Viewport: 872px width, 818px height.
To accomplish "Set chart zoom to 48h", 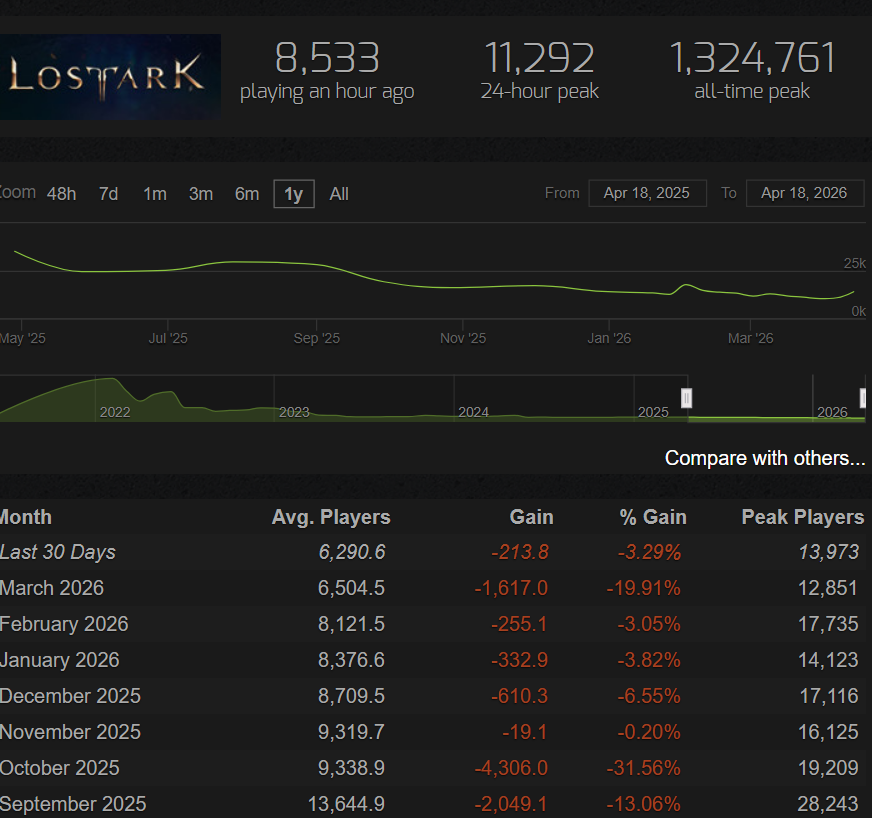I will pyautogui.click(x=61, y=194).
